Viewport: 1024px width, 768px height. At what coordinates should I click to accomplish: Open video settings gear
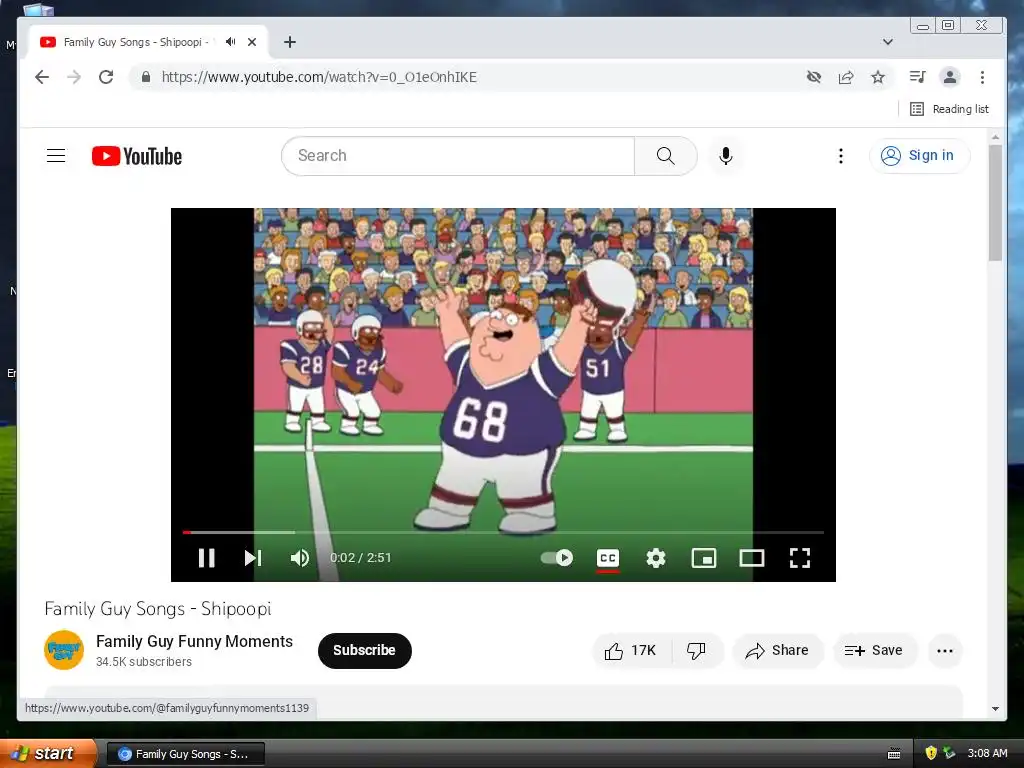point(656,558)
